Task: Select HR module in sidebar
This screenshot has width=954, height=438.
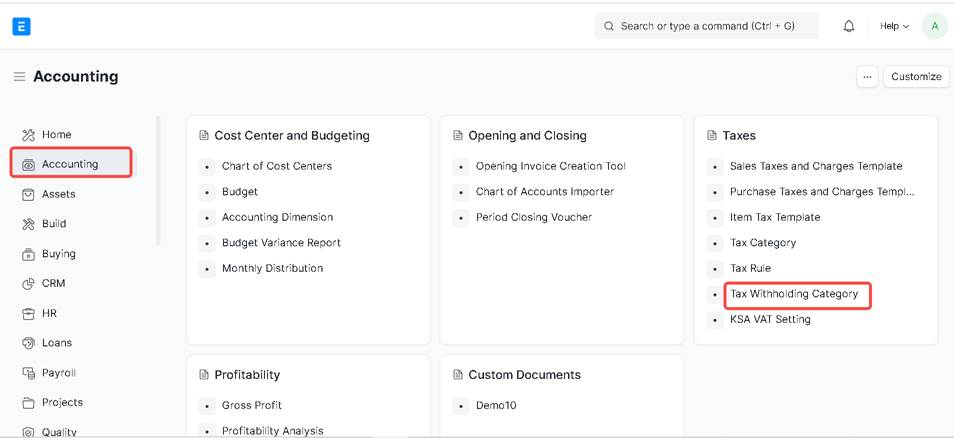Action: pos(49,314)
